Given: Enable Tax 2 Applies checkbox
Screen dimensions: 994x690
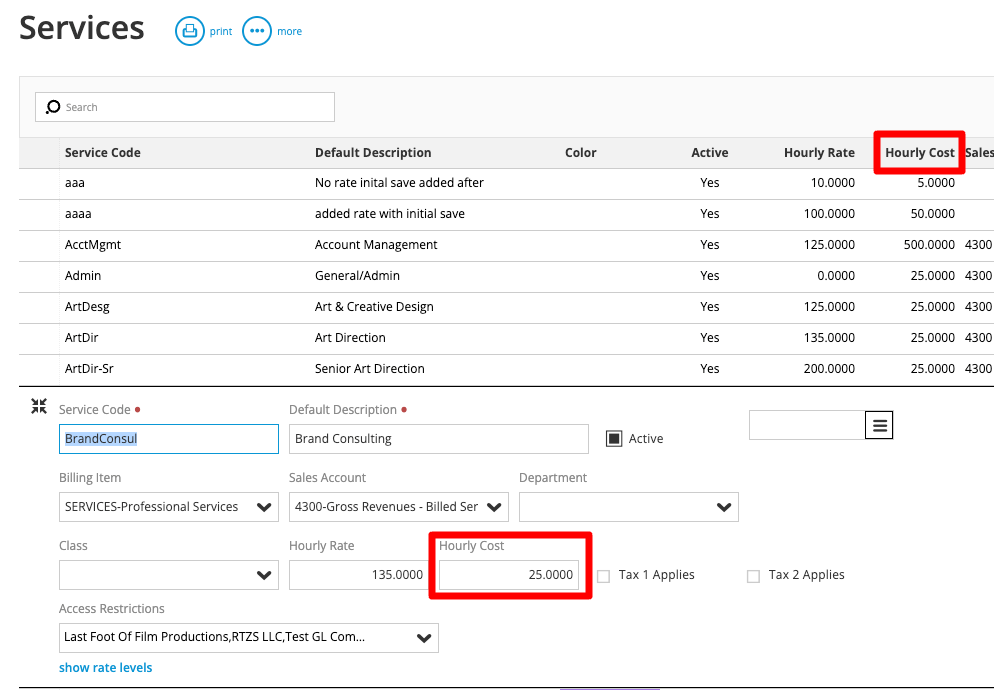Looking at the screenshot, I should click(753, 576).
